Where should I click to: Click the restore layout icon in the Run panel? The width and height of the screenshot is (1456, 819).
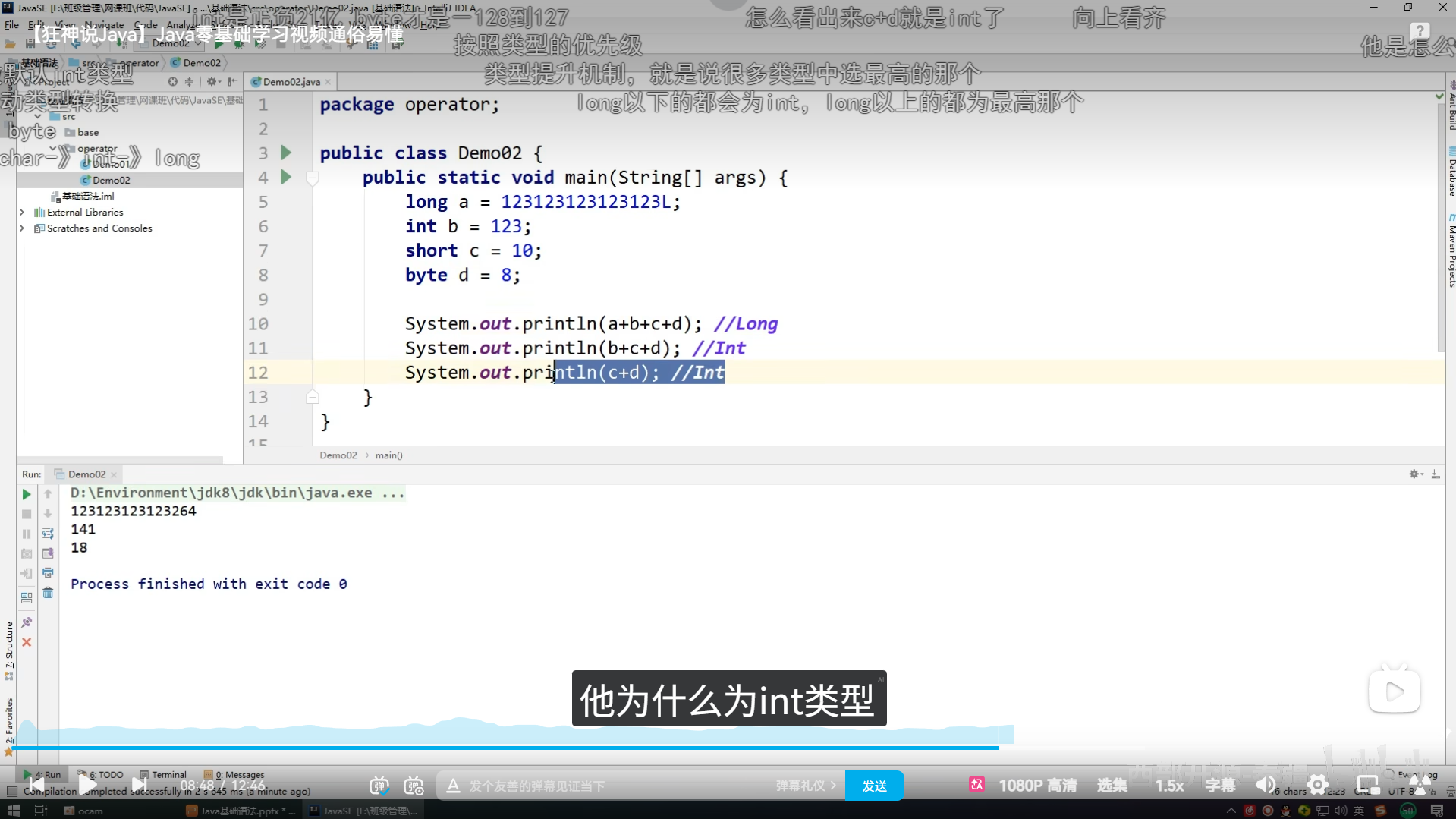click(27, 597)
